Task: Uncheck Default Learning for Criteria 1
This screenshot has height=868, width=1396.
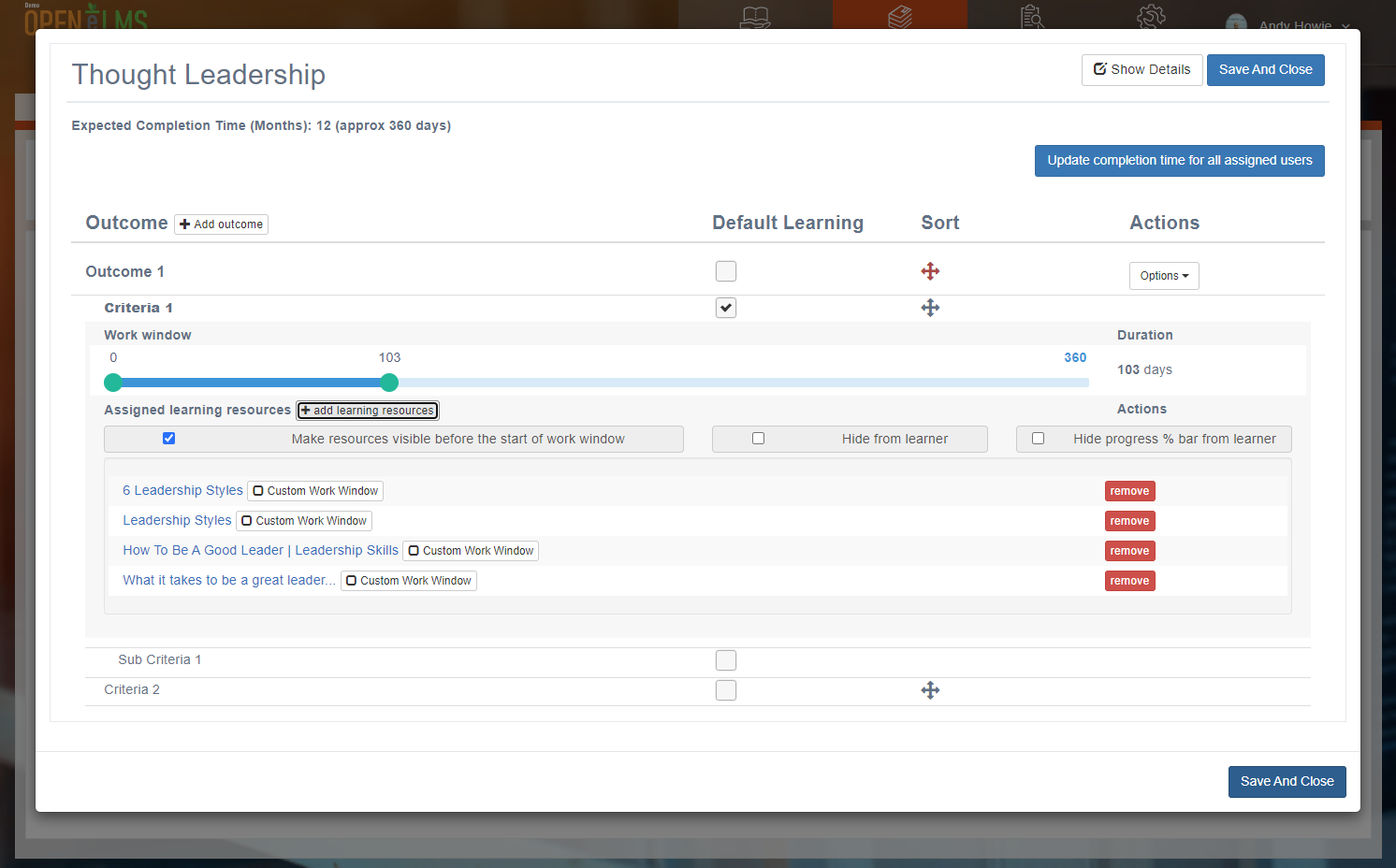Action: pos(726,308)
